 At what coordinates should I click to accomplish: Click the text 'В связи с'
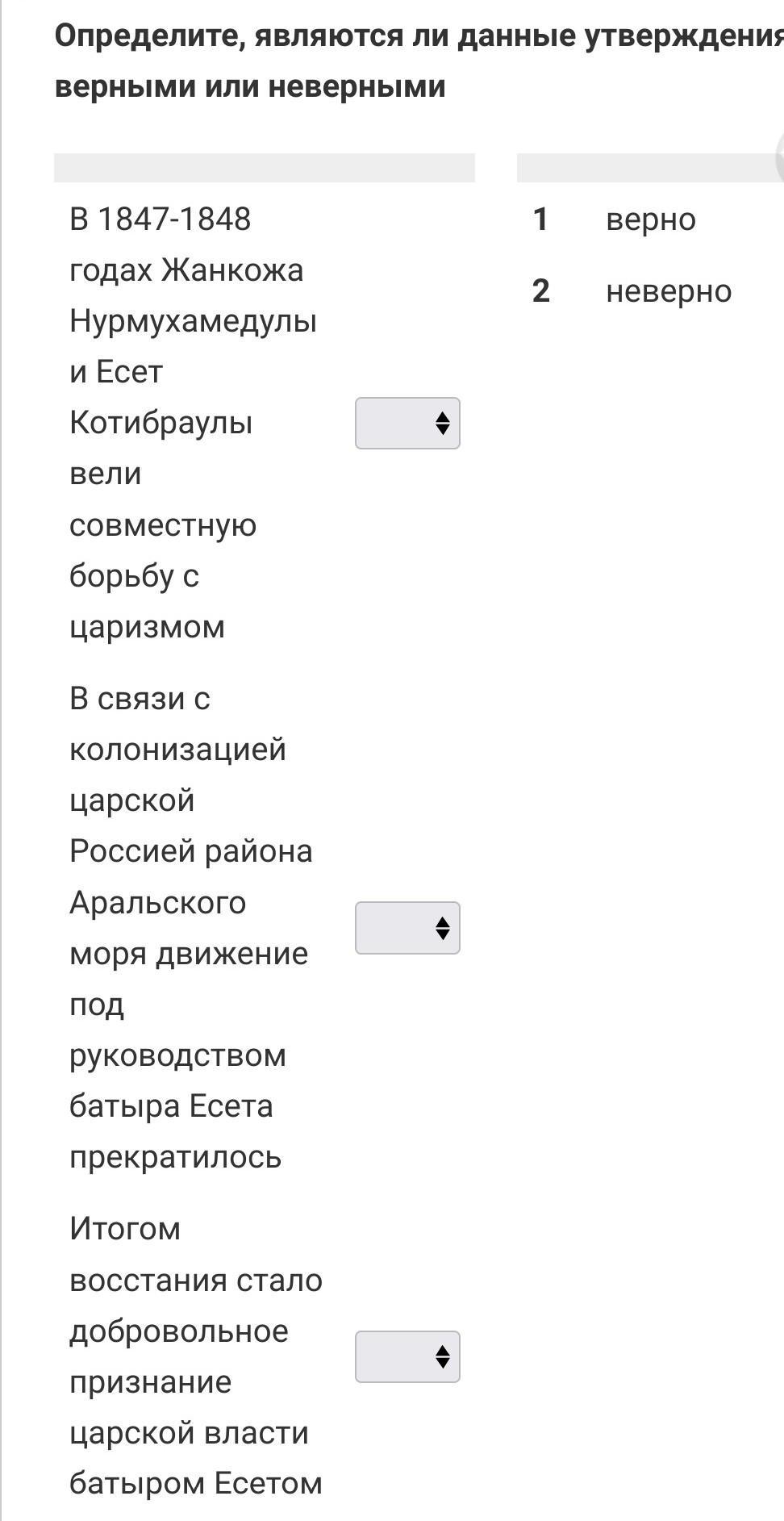[x=140, y=699]
